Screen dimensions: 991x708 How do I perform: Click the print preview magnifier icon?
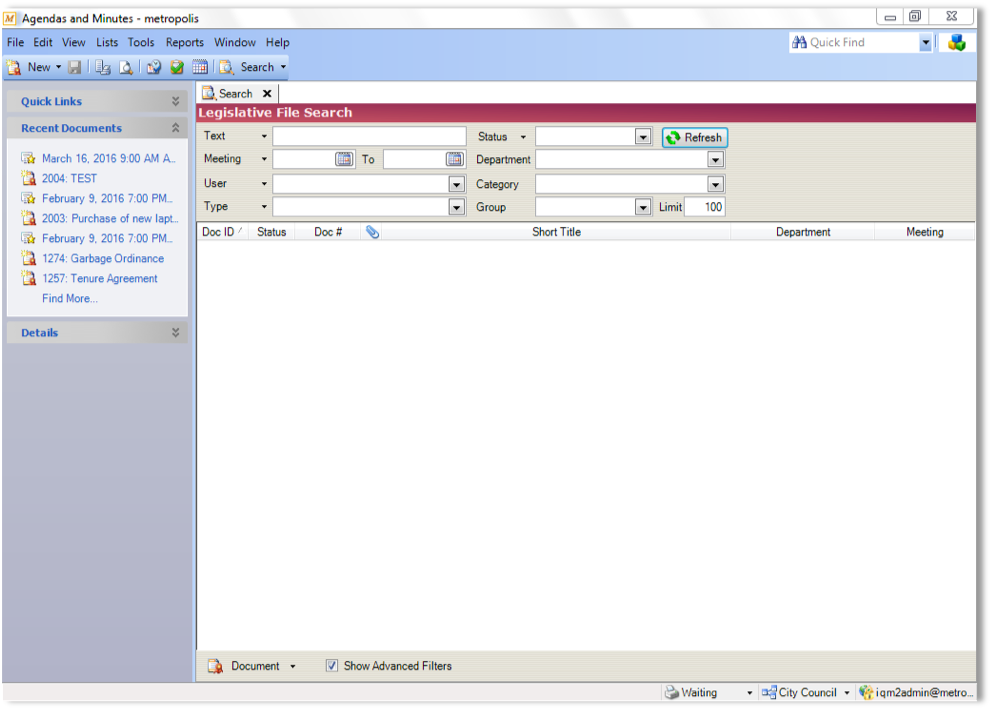[x=126, y=67]
